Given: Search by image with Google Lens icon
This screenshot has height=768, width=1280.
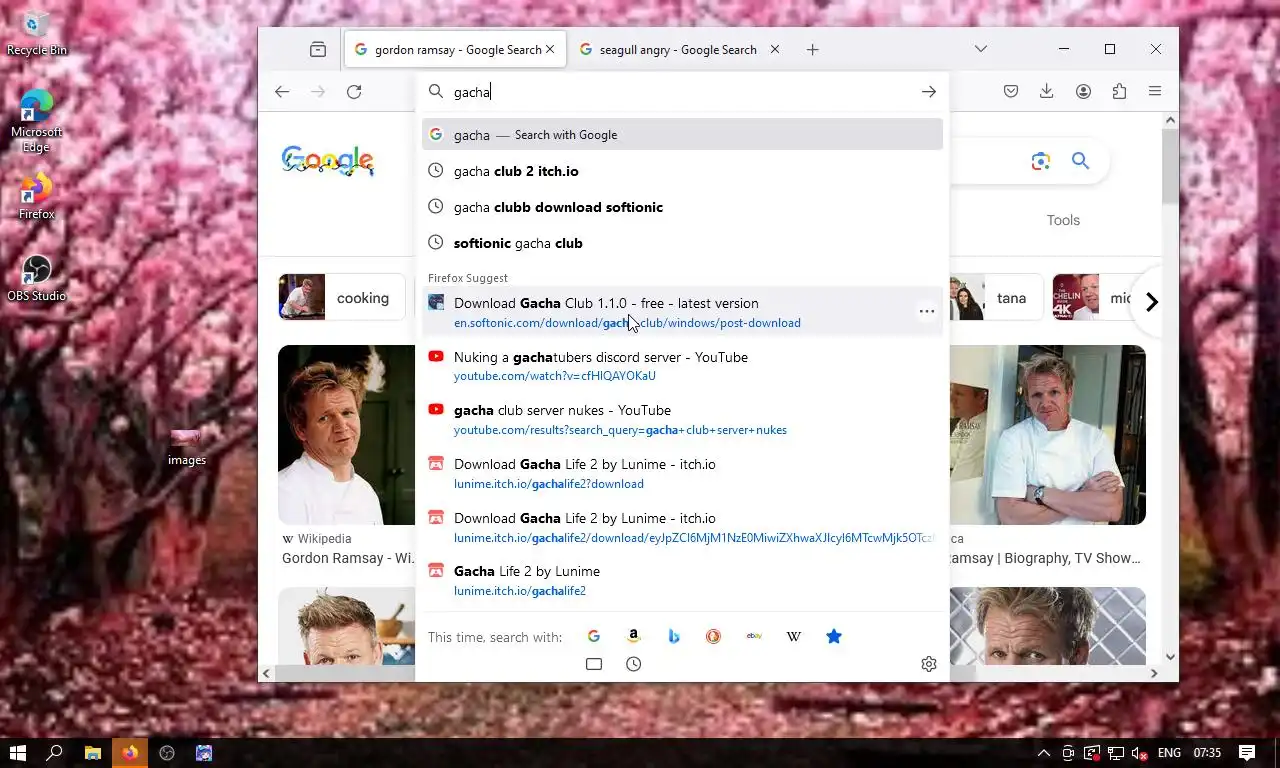Looking at the screenshot, I should click(1041, 161).
